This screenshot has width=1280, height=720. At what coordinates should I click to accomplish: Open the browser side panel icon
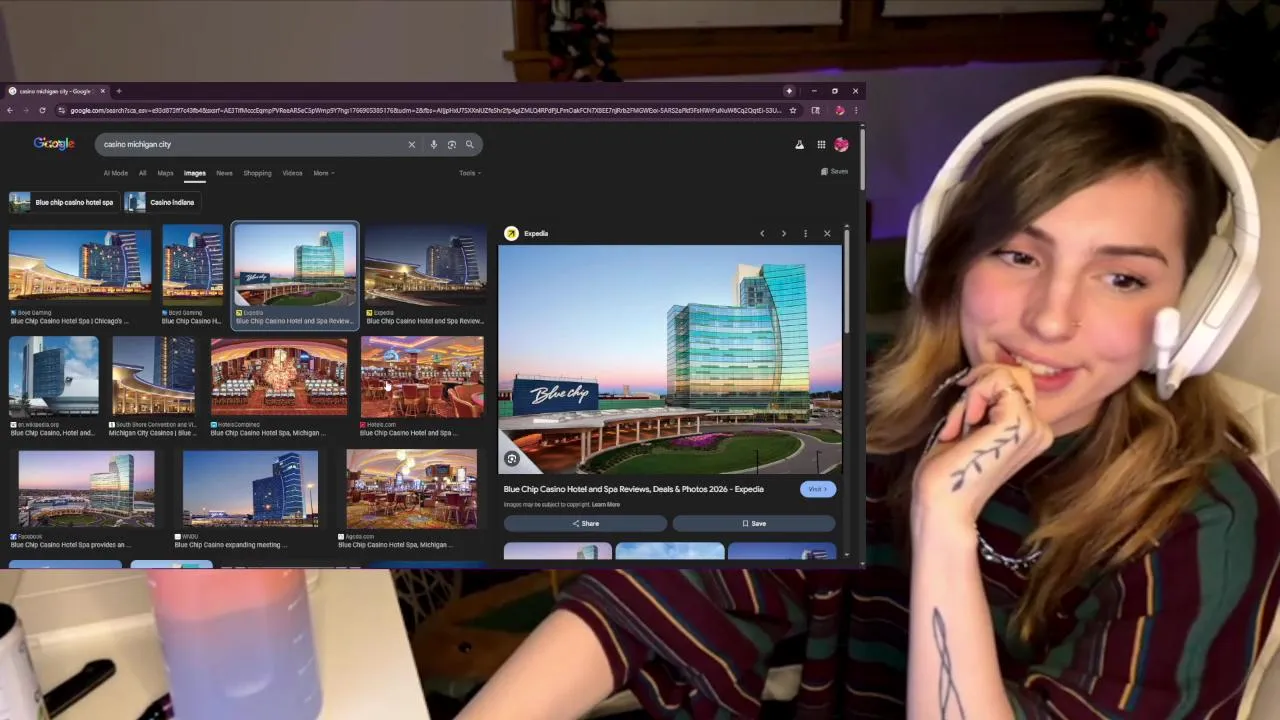(x=816, y=110)
